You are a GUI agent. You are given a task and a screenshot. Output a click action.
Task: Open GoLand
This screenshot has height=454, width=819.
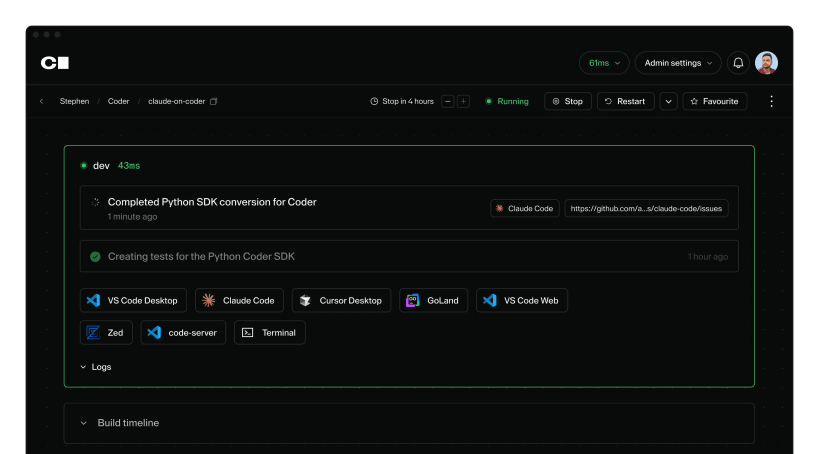434,300
